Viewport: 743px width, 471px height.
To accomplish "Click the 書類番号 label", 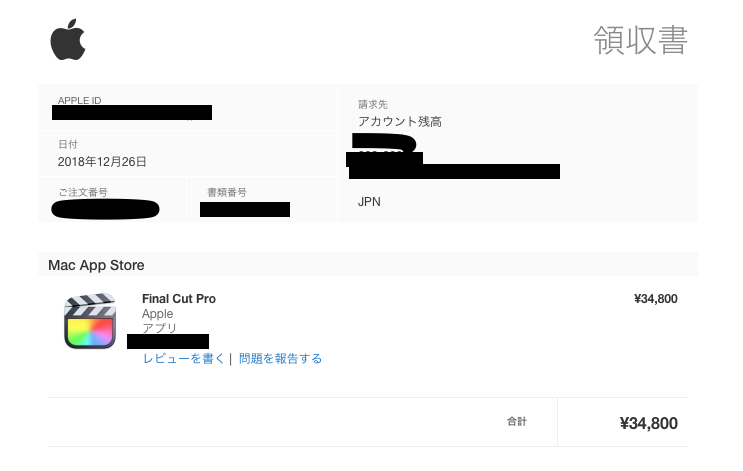I will point(226,191).
